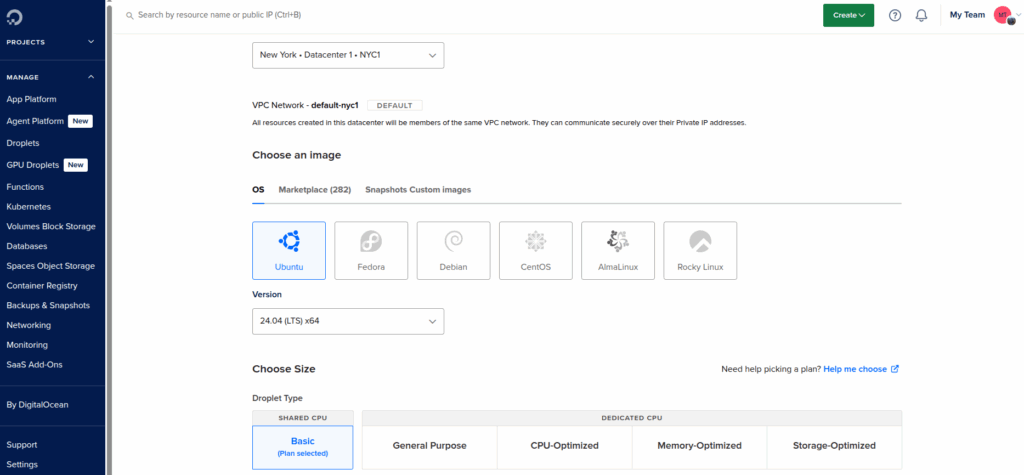
Task: Collapse the Manage section in sidebar
Action: 91,77
